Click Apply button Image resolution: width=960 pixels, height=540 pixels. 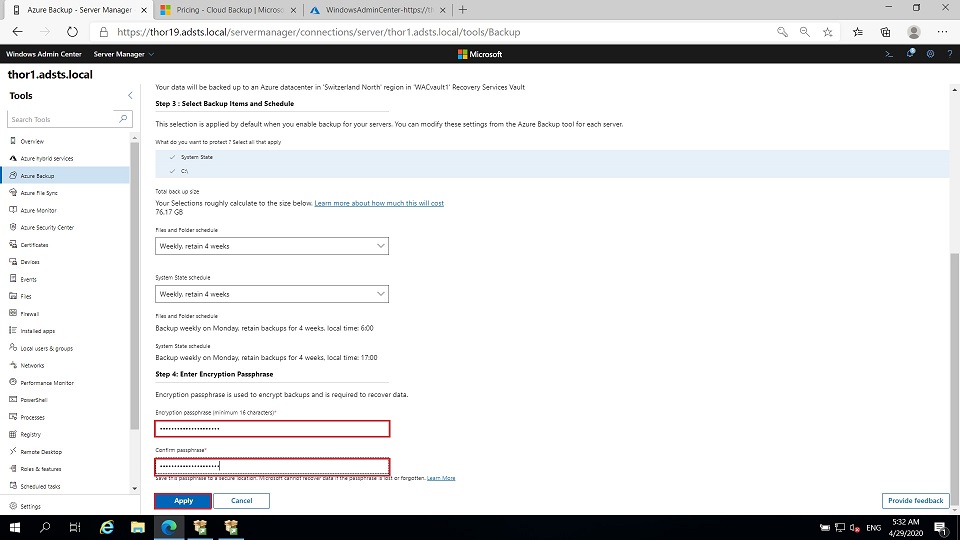pyautogui.click(x=183, y=501)
